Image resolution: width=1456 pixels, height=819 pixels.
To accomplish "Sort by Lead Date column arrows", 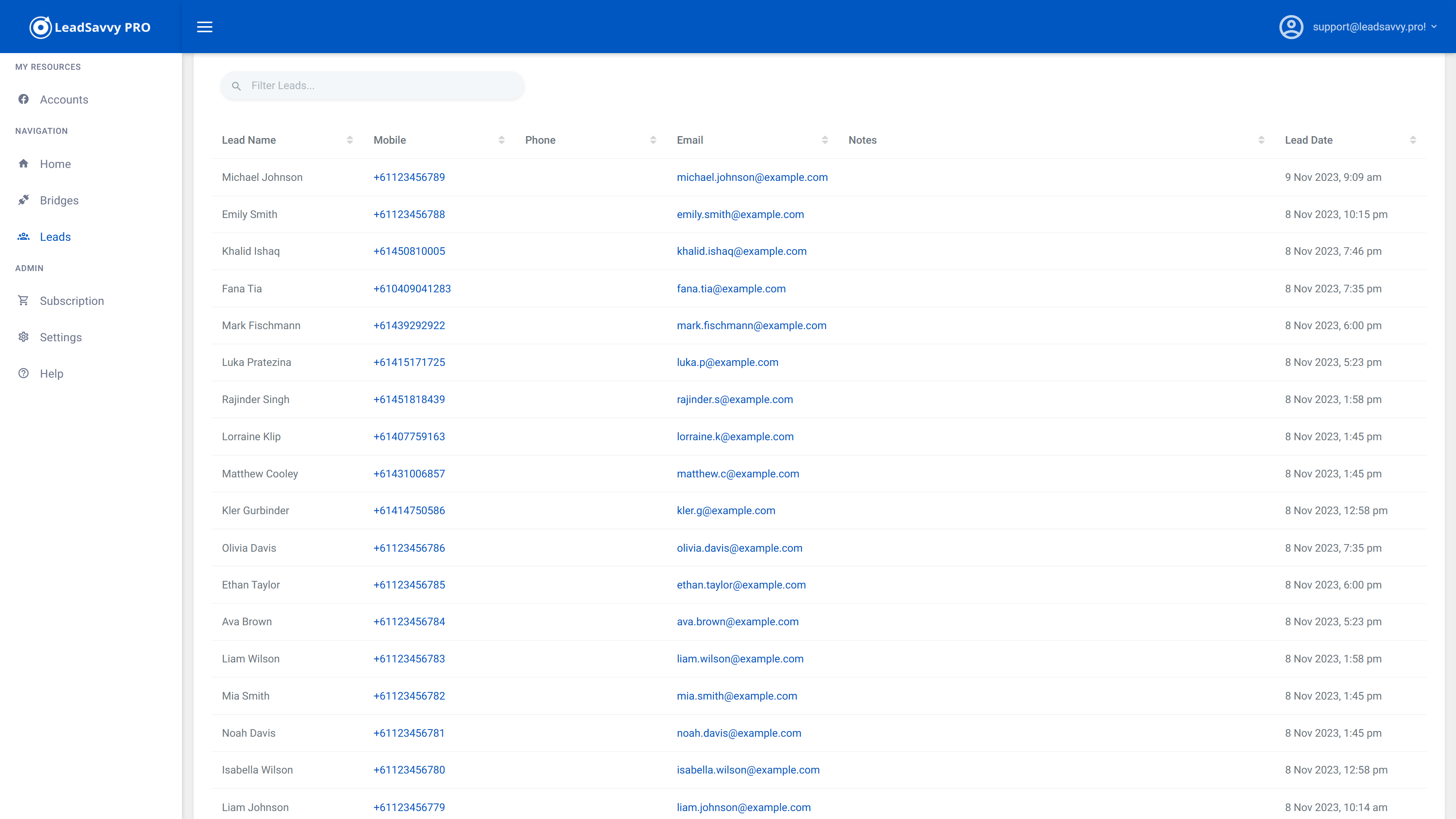I will (1412, 140).
